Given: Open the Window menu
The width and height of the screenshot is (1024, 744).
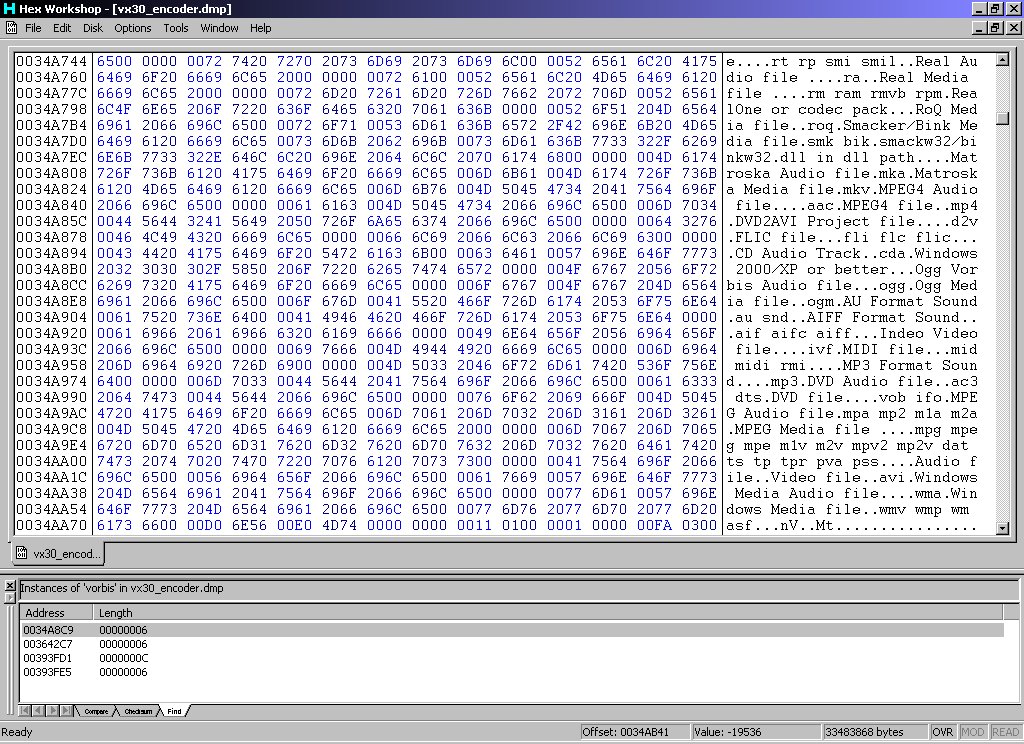Looking at the screenshot, I should [219, 28].
